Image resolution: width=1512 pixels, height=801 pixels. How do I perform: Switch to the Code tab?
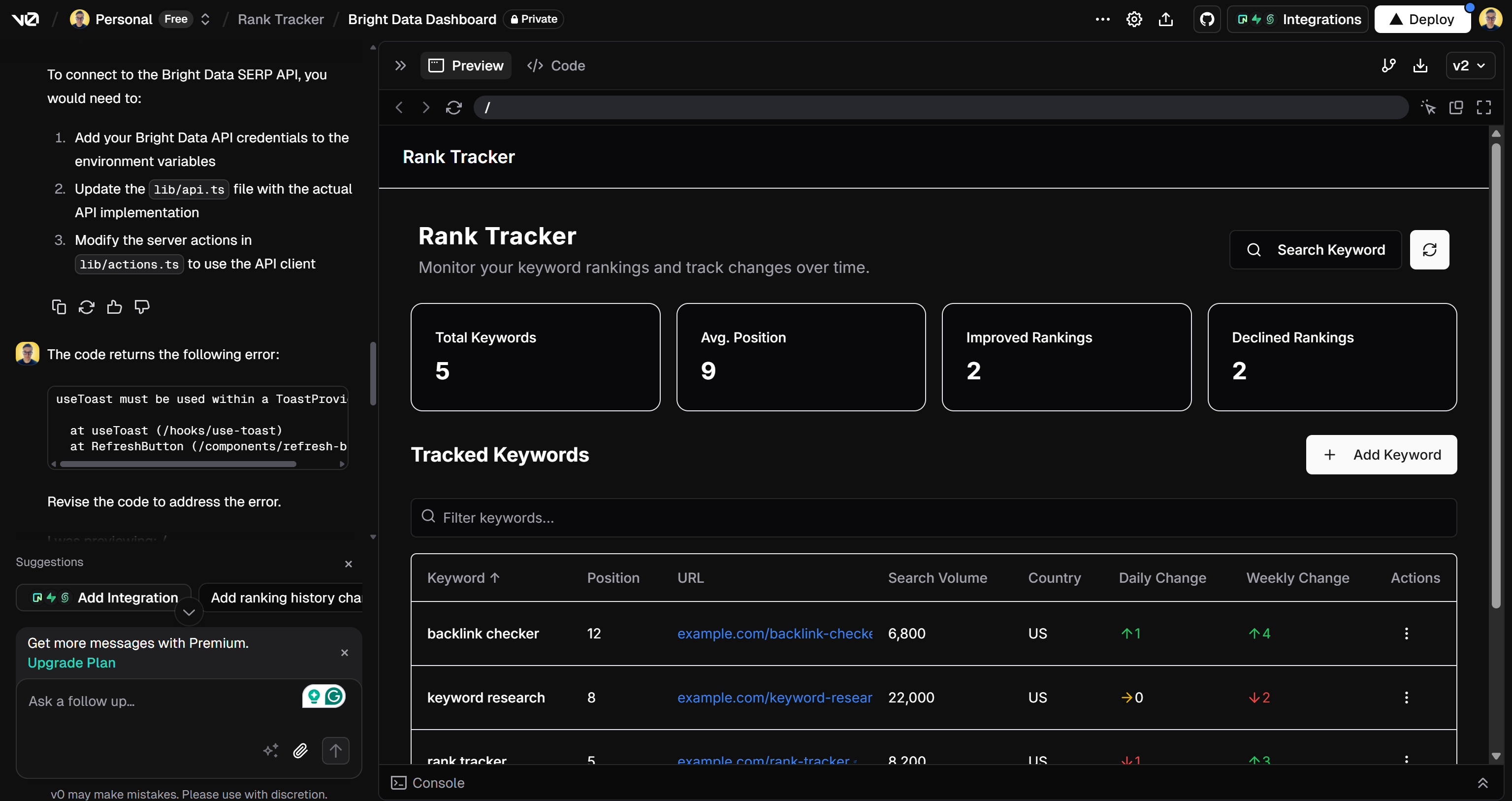556,65
